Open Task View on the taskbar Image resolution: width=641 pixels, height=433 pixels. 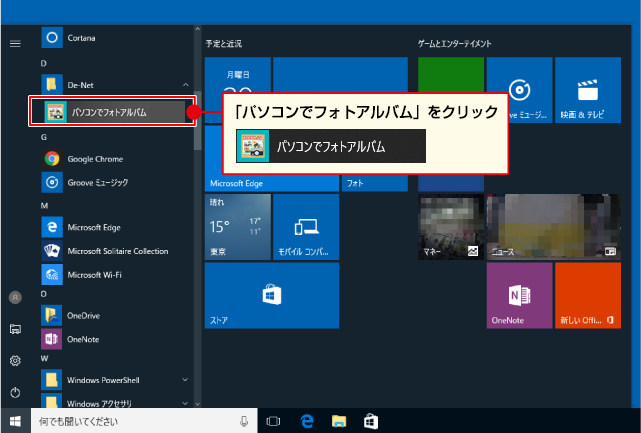pyautogui.click(x=273, y=421)
